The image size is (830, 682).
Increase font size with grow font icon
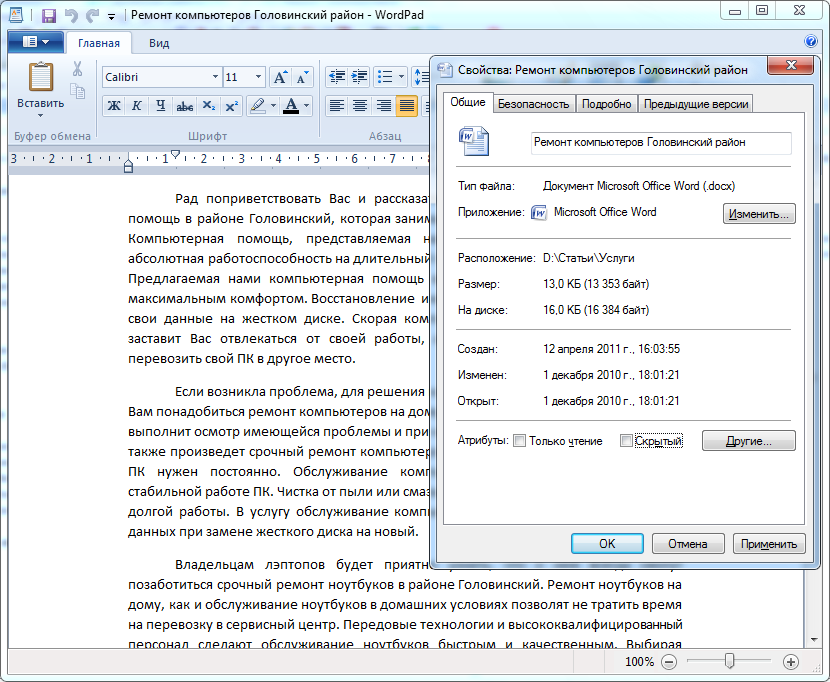click(280, 77)
